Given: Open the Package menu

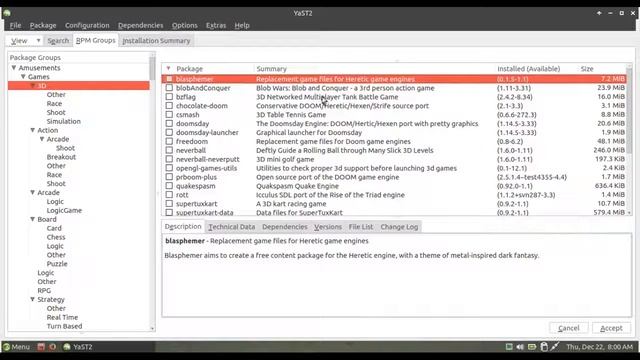Looking at the screenshot, I should pos(43,25).
